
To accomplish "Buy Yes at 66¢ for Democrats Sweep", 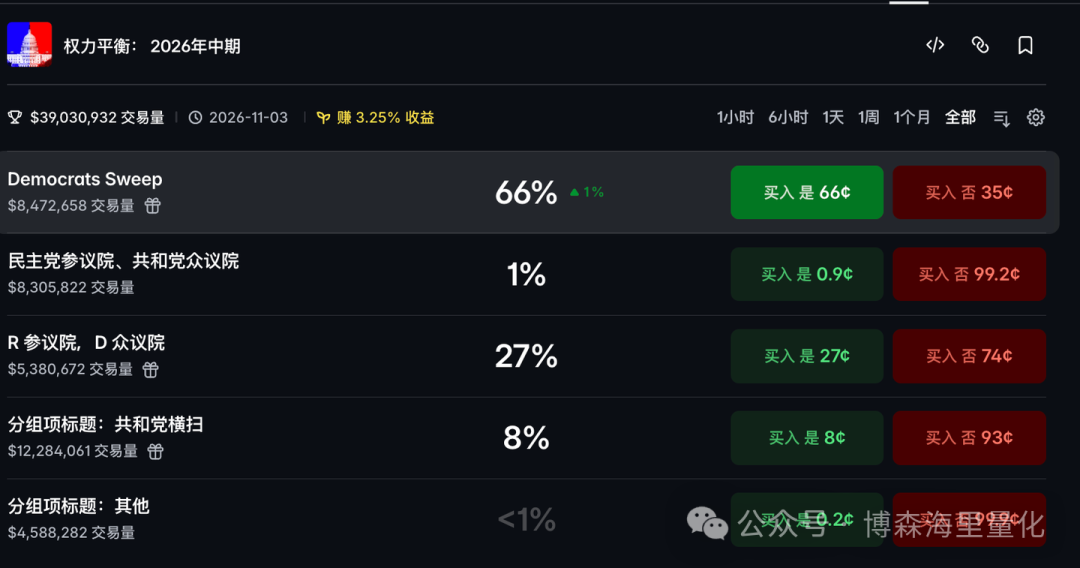I will 807,192.
